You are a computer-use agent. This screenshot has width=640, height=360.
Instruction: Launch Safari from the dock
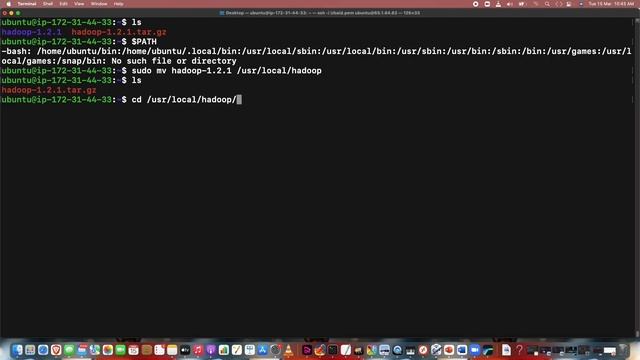[x=43, y=350]
